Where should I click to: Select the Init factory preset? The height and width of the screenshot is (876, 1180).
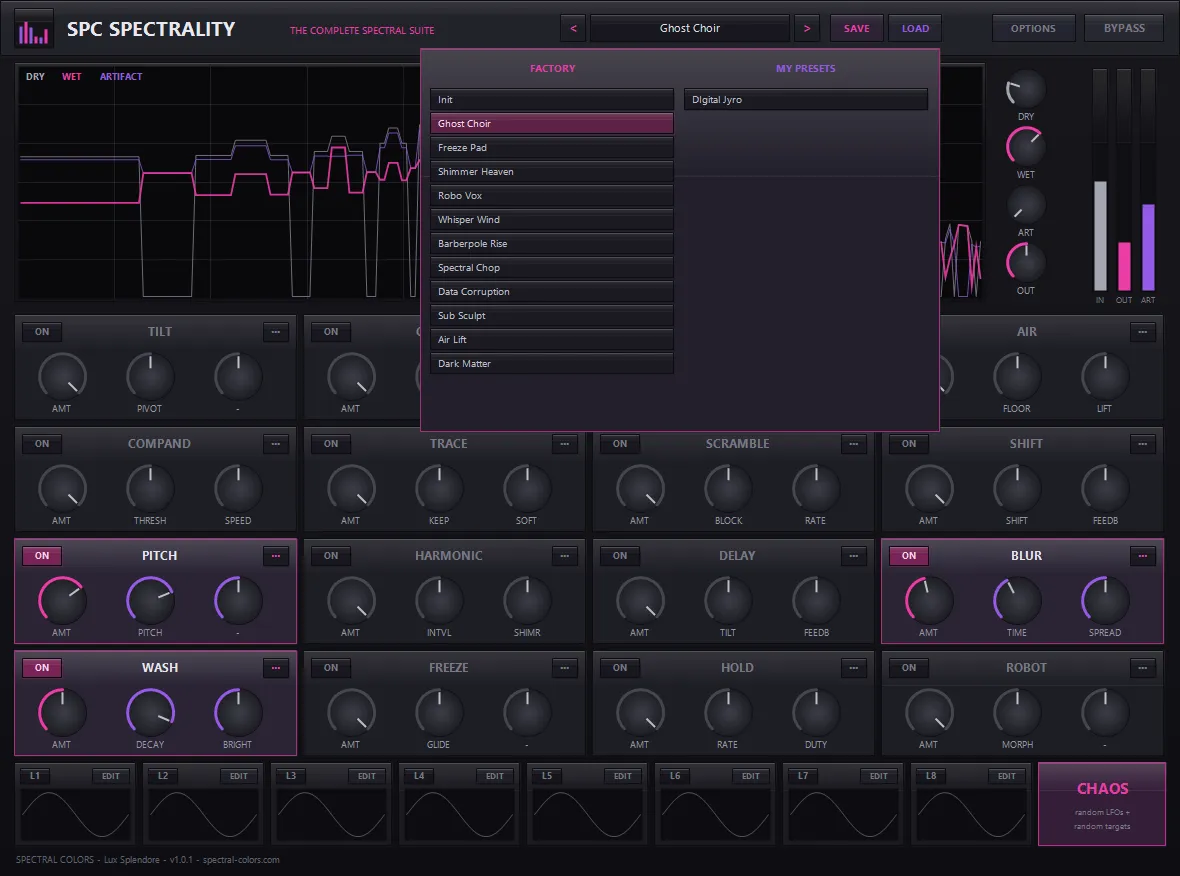click(x=552, y=100)
